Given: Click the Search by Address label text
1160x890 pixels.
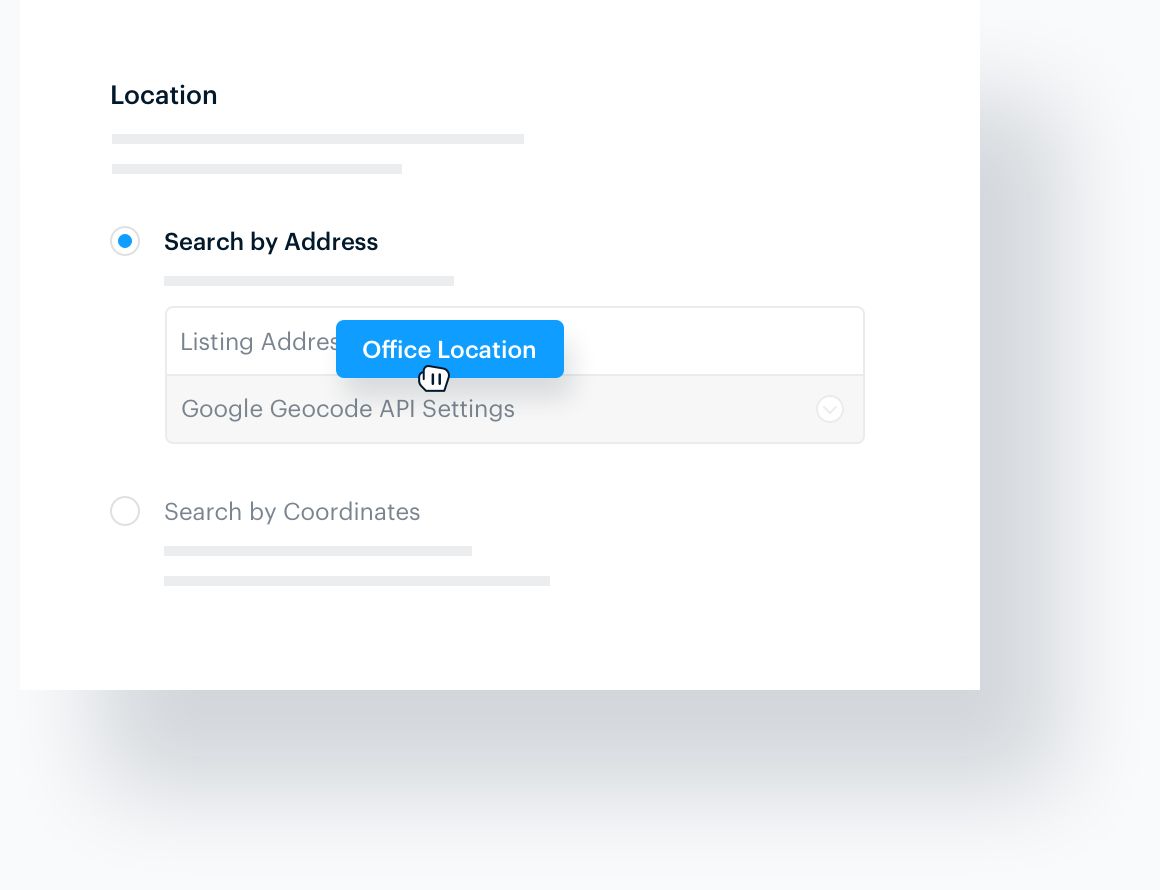Looking at the screenshot, I should (x=270, y=241).
